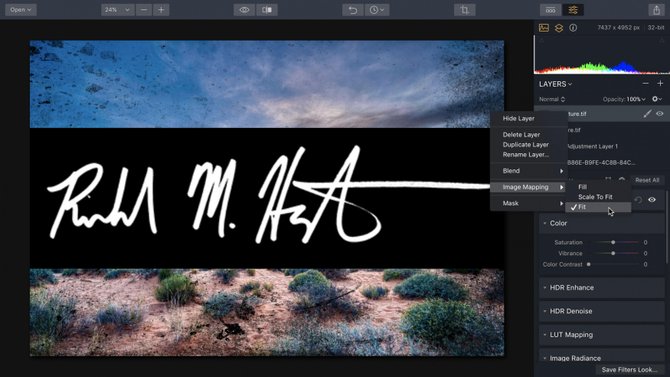670x377 pixels.
Task: Select the Crop tool icon
Action: [465, 10]
